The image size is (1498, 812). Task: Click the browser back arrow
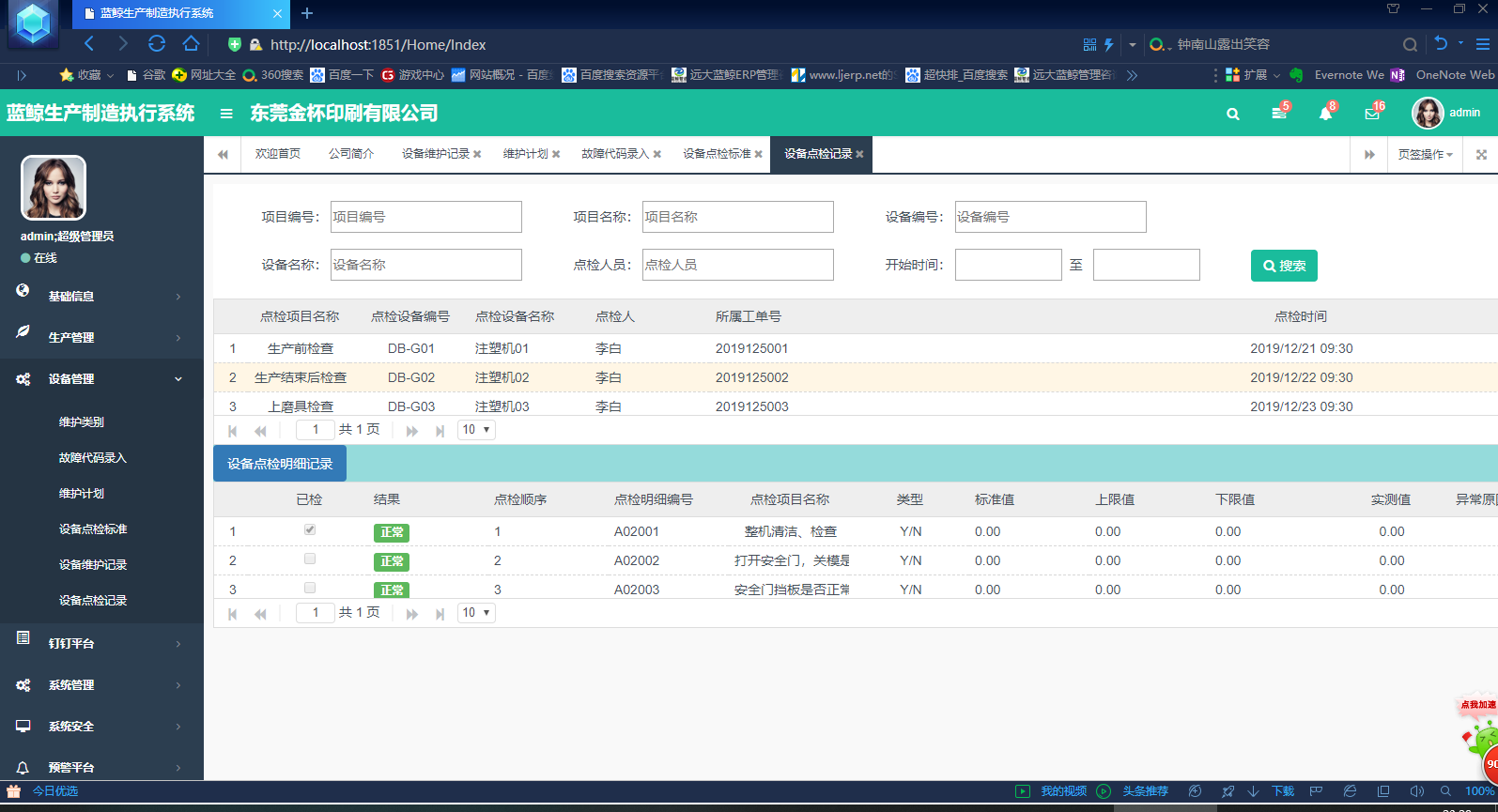[89, 44]
